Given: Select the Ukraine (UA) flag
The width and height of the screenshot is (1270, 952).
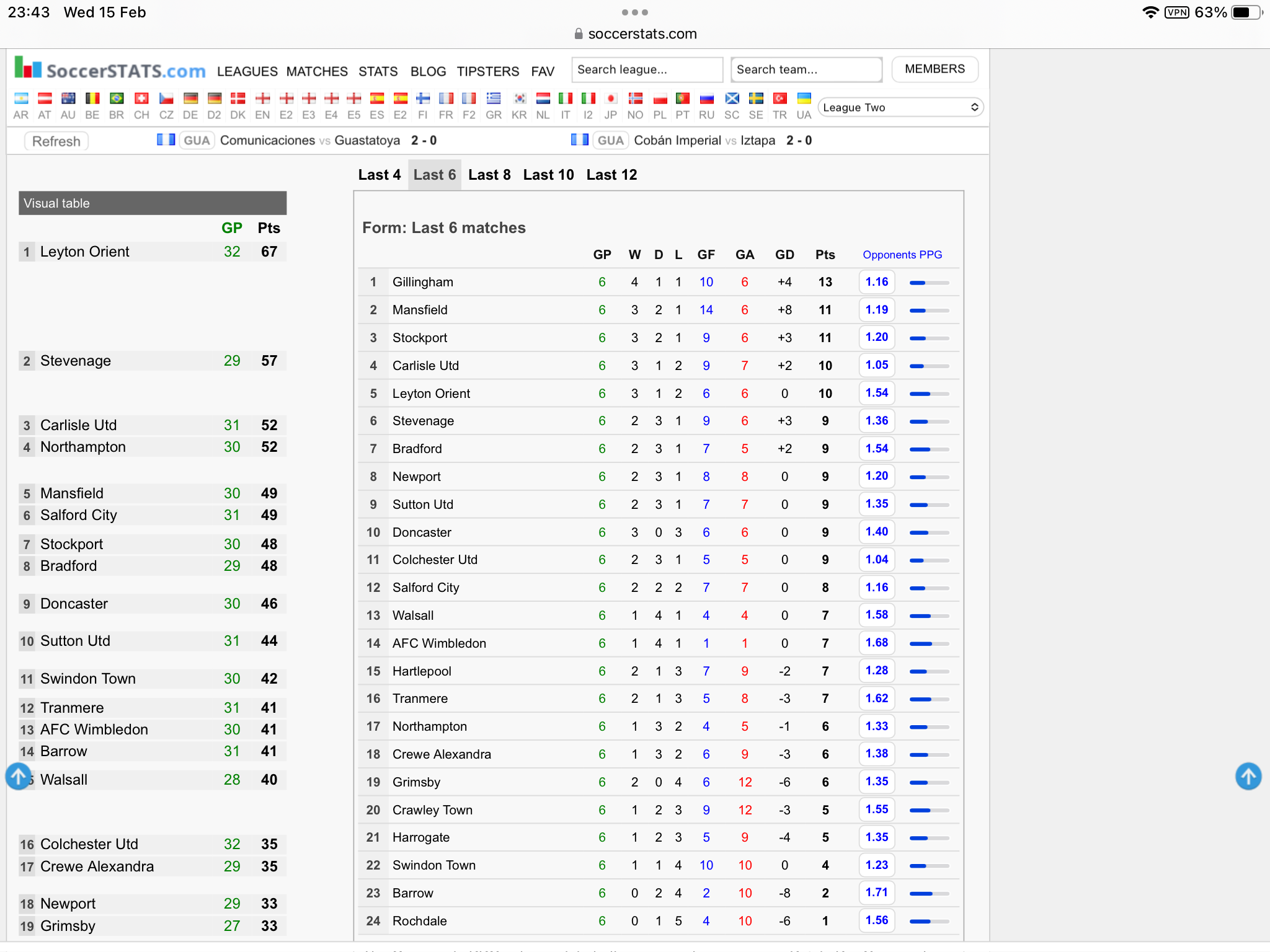Looking at the screenshot, I should (804, 98).
